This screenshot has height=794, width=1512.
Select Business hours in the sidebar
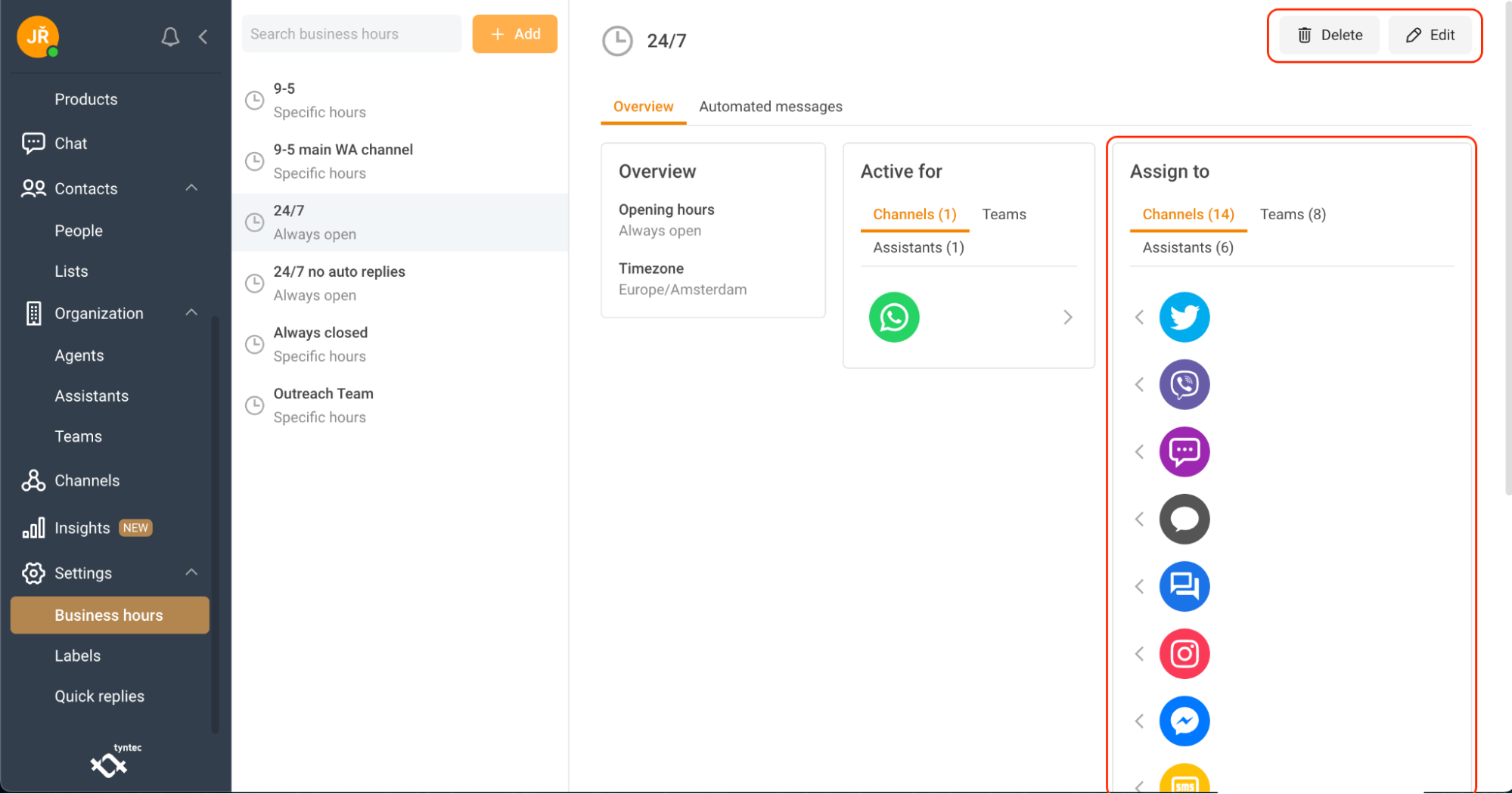point(110,615)
